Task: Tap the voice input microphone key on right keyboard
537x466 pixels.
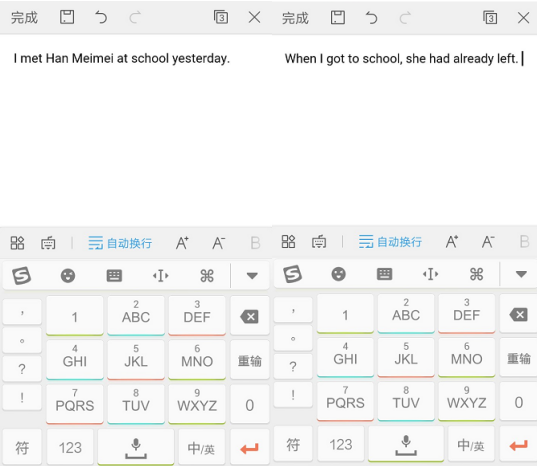Action: pyautogui.click(x=406, y=444)
